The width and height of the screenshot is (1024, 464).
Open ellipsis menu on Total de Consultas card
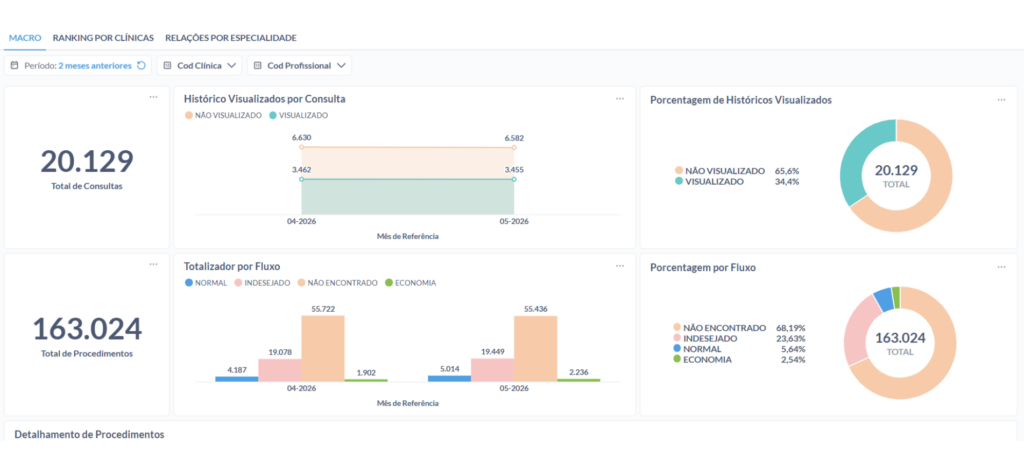(153, 97)
